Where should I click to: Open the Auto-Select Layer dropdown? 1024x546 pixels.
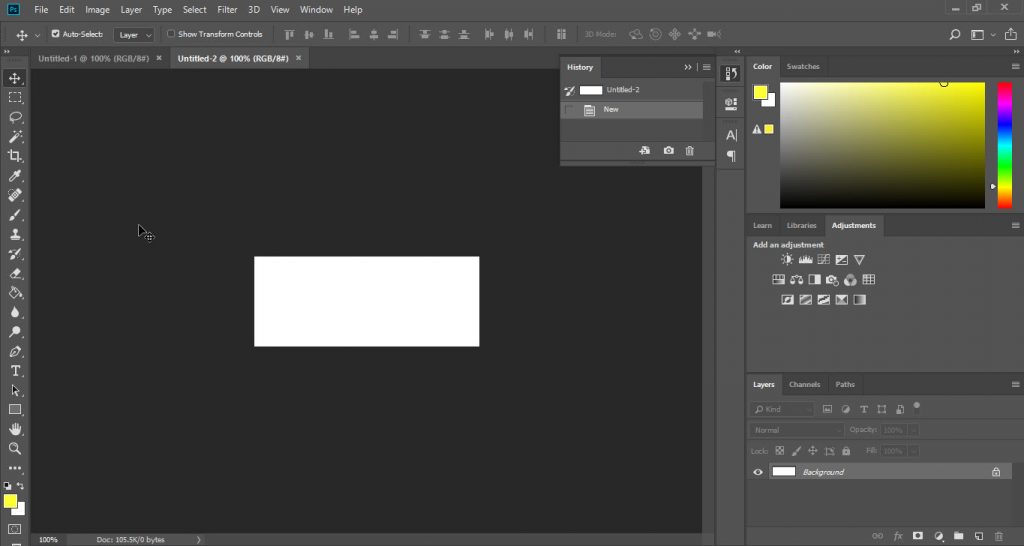(134, 35)
